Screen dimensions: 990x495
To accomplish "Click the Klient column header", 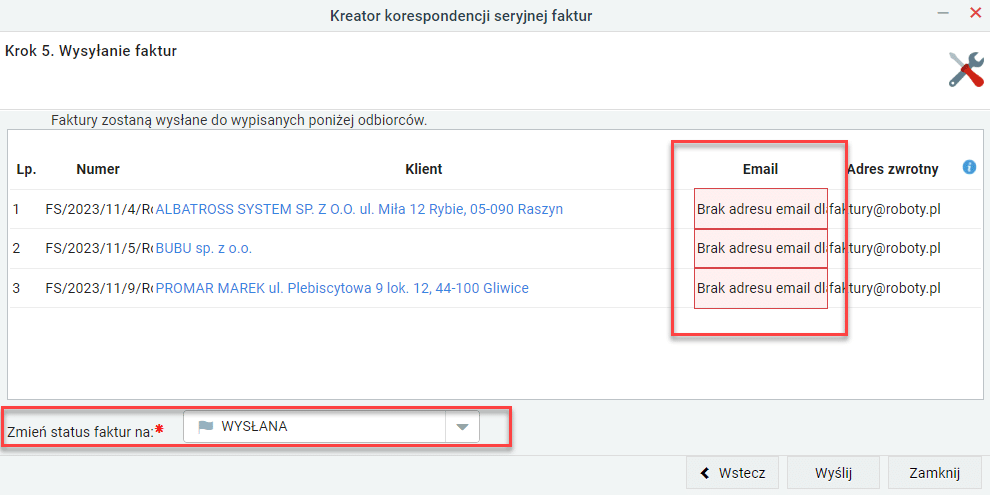I will (x=424, y=169).
